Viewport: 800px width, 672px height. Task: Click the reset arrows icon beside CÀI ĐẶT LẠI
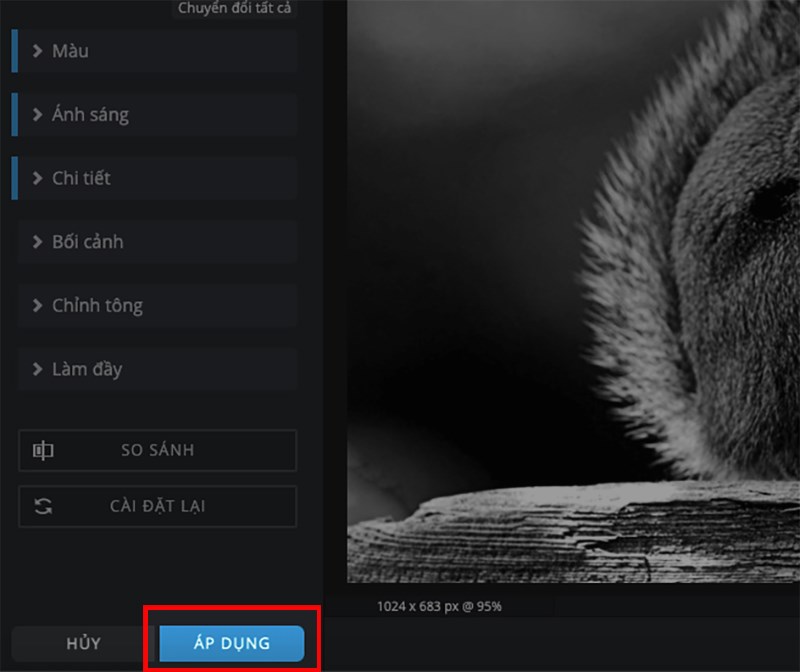[43, 507]
